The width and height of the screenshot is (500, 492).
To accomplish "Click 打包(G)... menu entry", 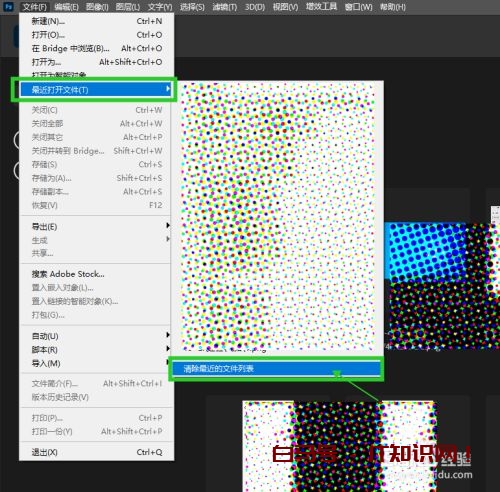I will click(x=97, y=315).
